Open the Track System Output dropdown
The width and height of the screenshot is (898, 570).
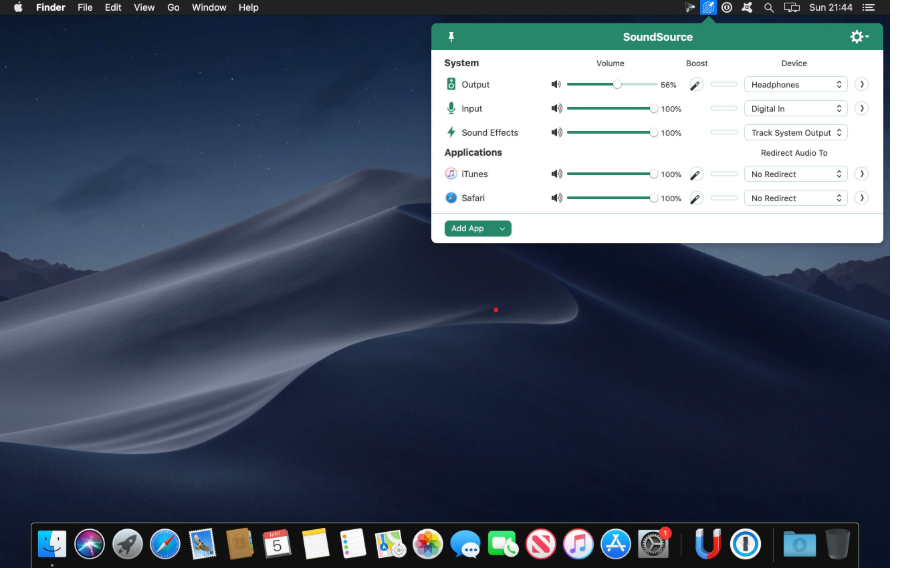(x=795, y=133)
